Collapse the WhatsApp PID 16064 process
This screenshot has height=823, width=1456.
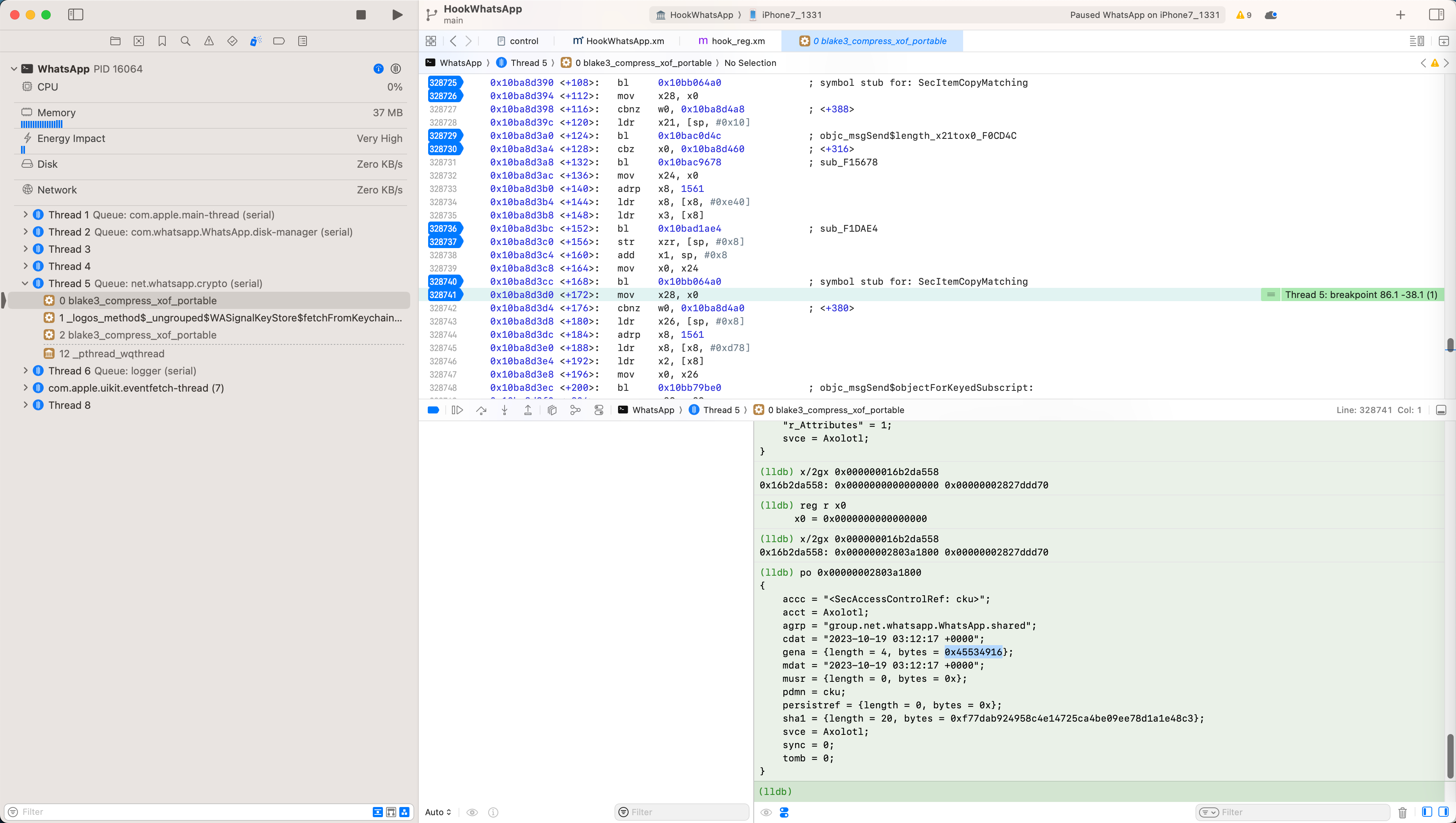(14, 69)
